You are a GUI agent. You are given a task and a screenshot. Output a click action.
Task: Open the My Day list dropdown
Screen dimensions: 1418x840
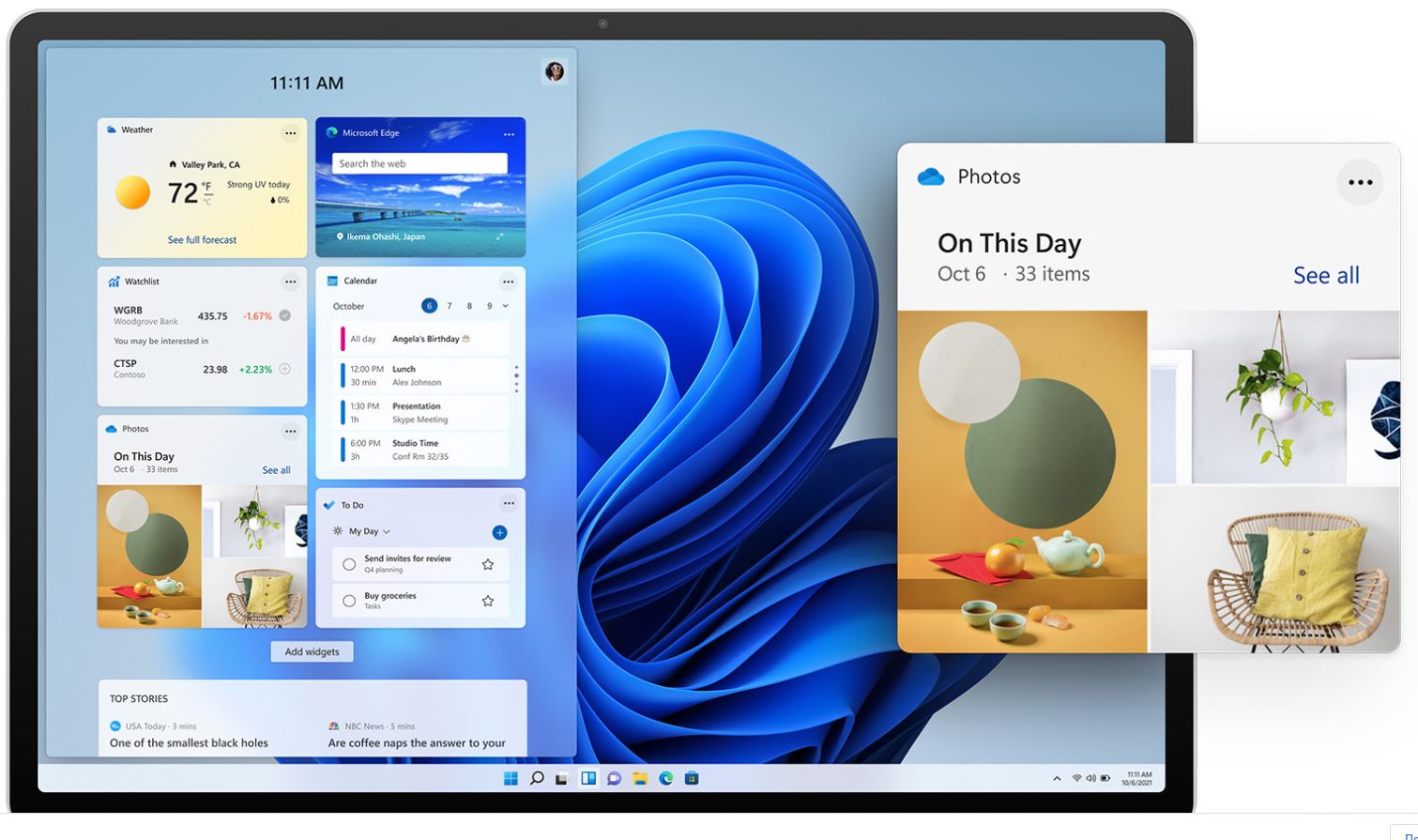click(x=386, y=531)
